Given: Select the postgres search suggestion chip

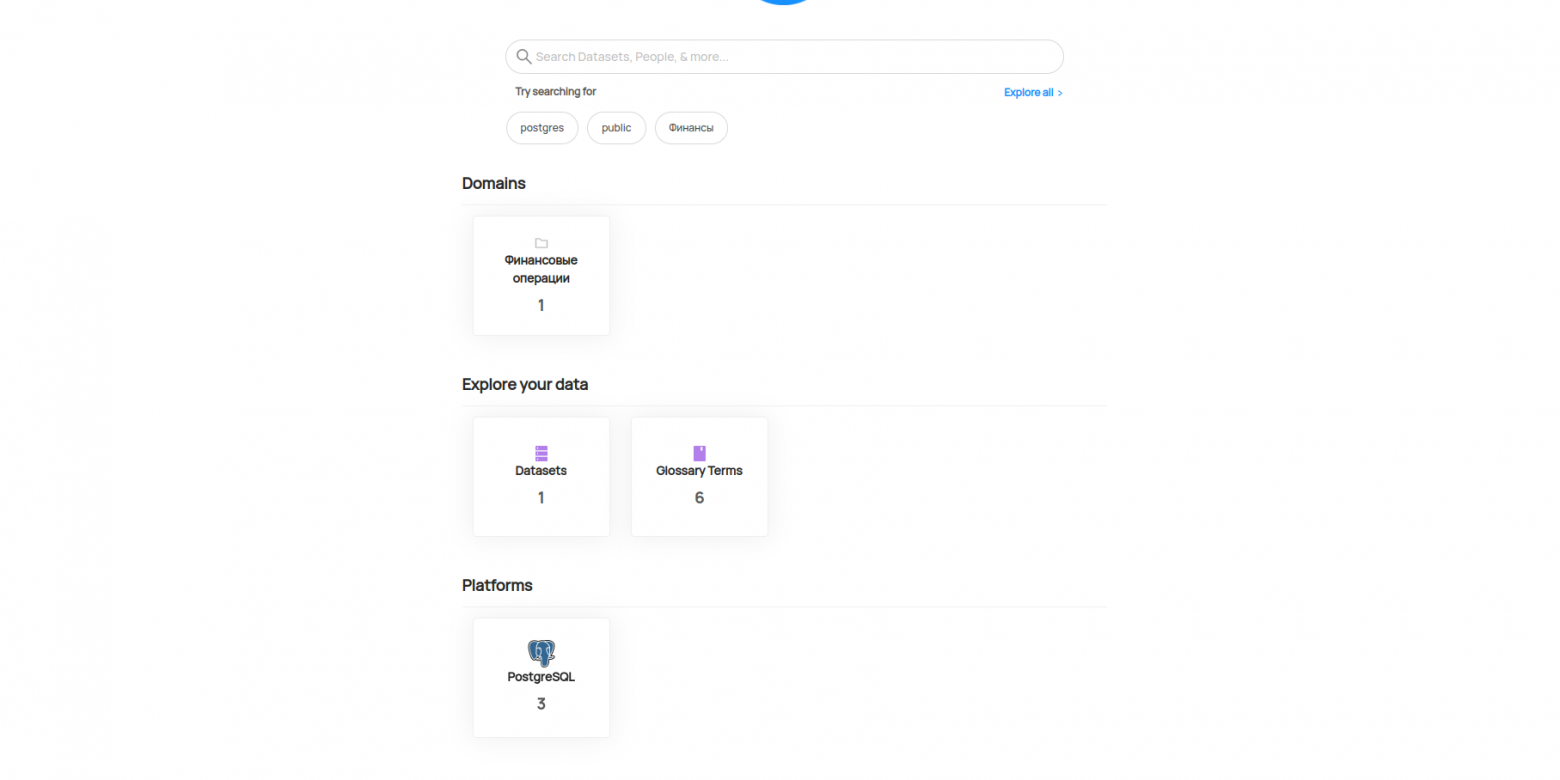Looking at the screenshot, I should 542,128.
